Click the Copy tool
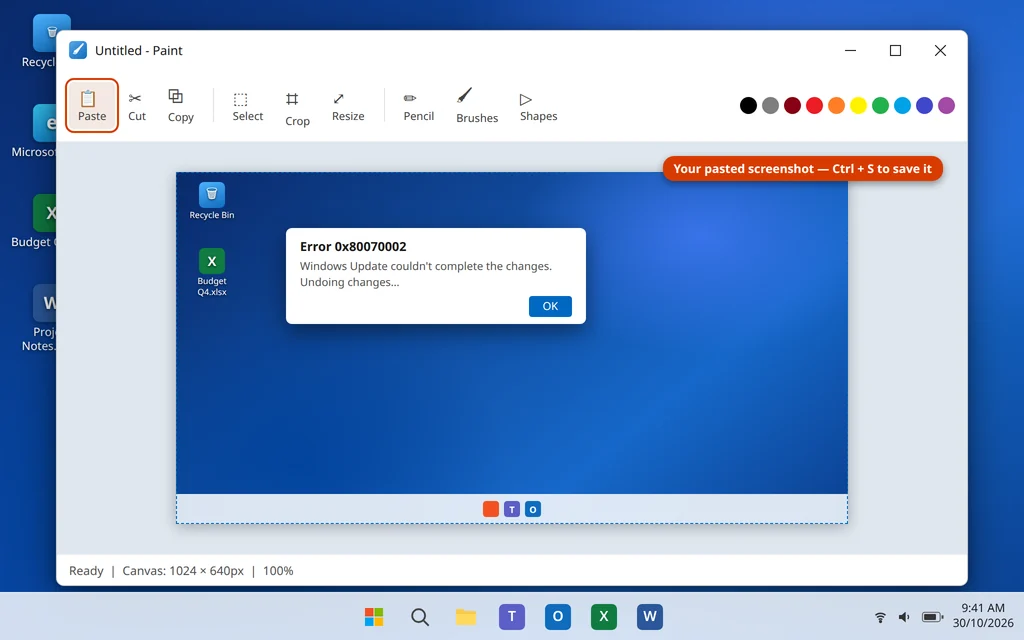This screenshot has width=1024, height=640. pos(180,106)
